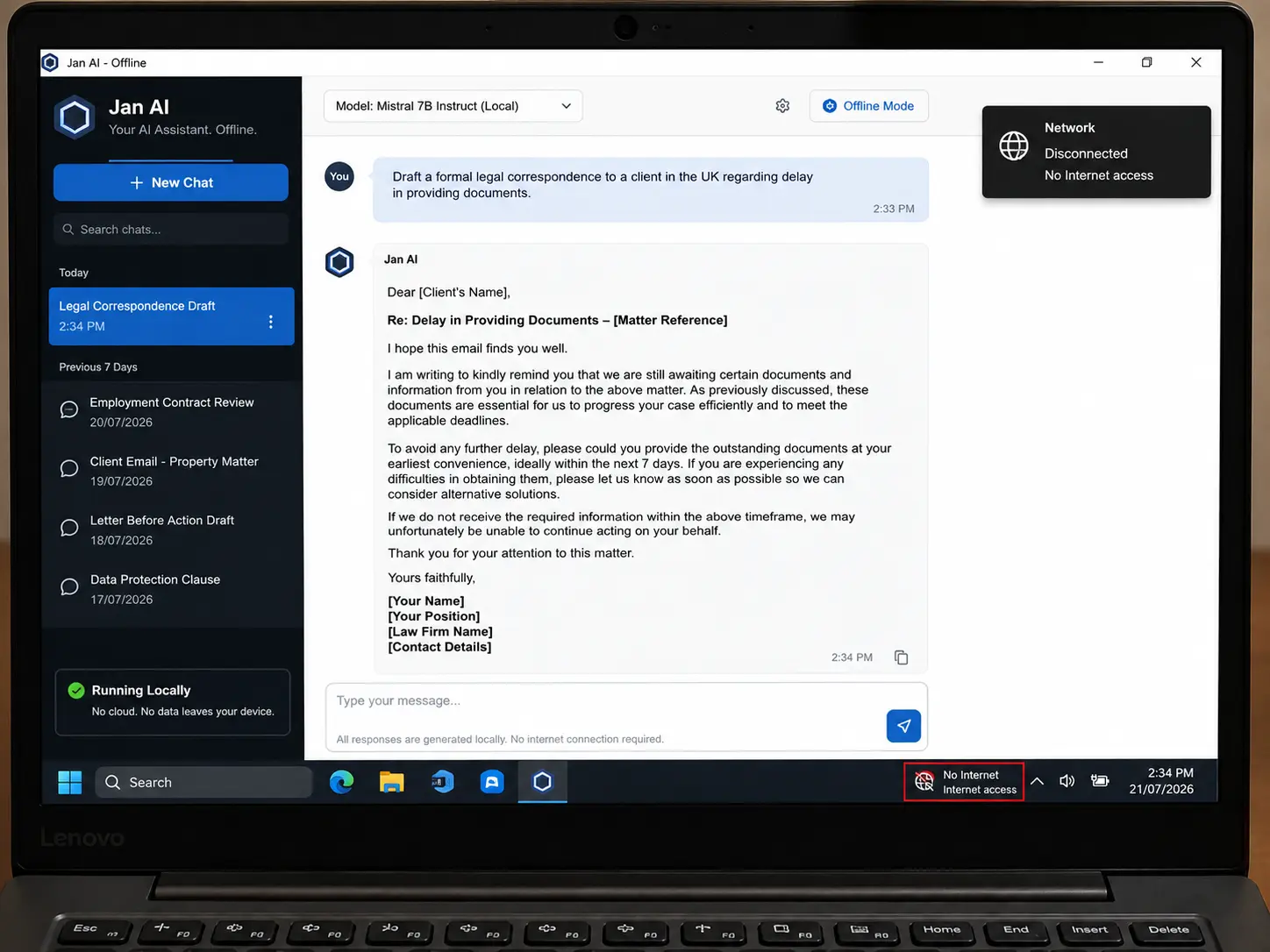Open the Legal Correspondence Draft chat
Image resolution: width=1270 pixels, height=952 pixels.
pos(171,316)
